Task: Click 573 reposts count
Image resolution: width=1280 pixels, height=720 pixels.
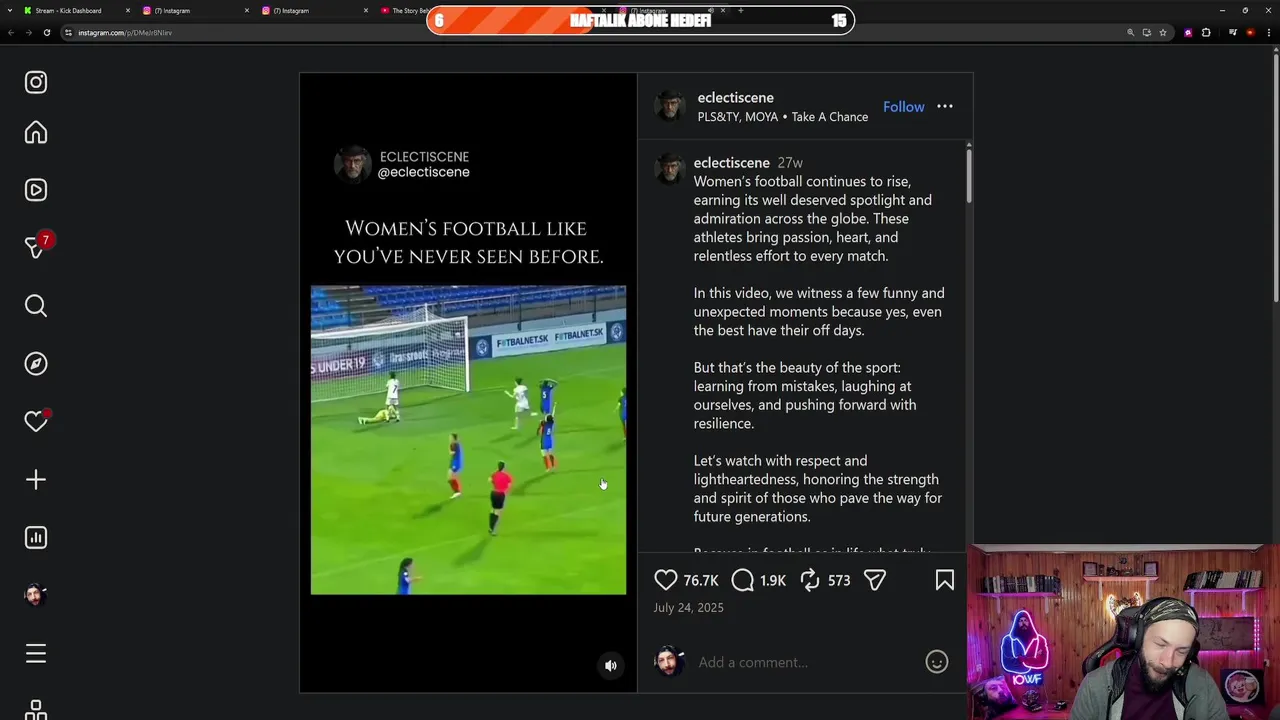Action: click(x=839, y=581)
